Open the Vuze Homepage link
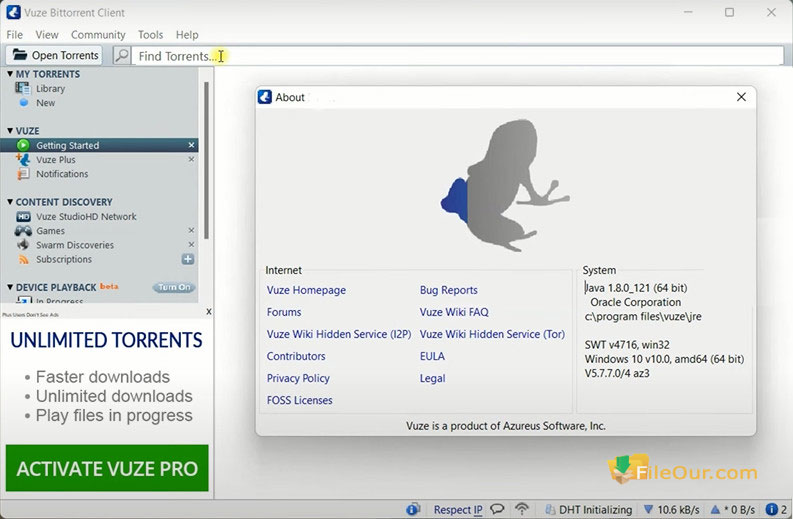Viewport: 793px width, 519px height. (x=306, y=290)
